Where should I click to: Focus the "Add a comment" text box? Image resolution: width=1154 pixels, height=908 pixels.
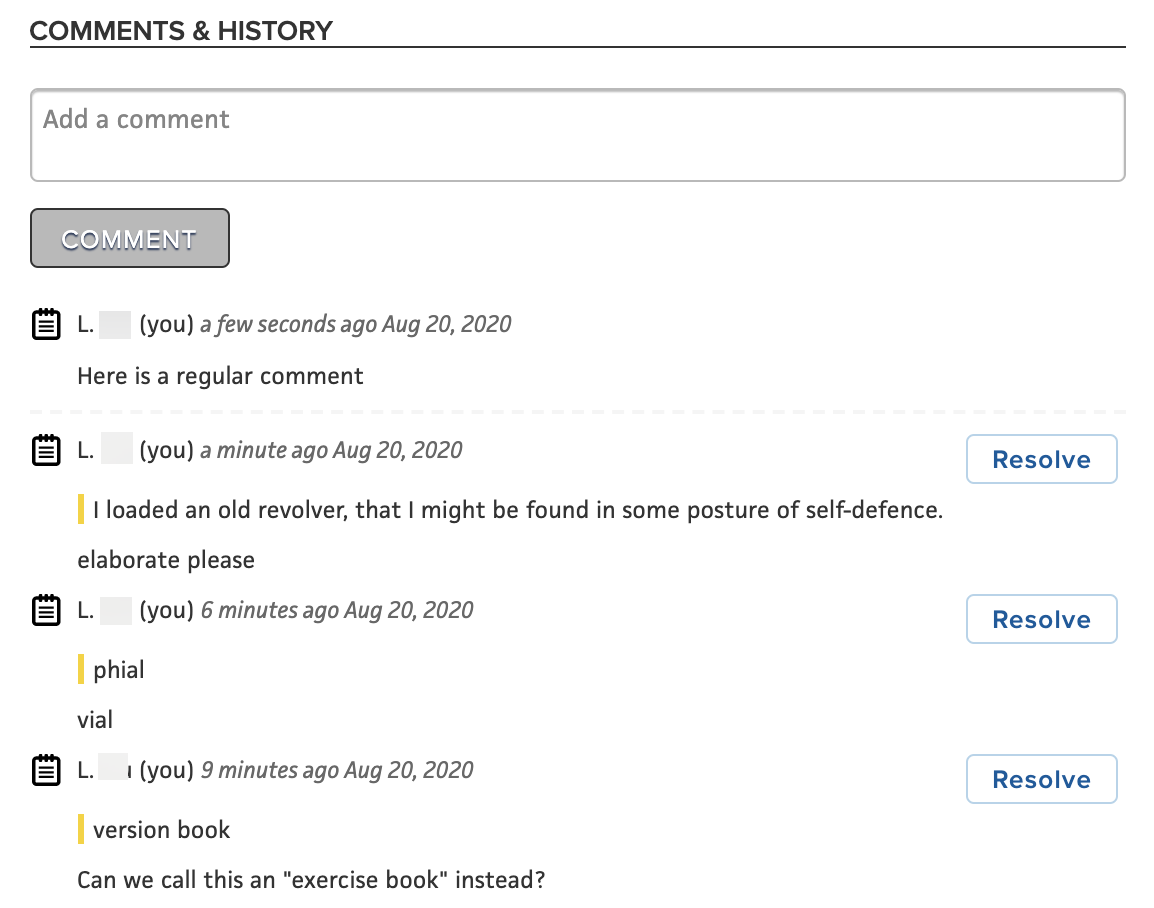point(577,136)
